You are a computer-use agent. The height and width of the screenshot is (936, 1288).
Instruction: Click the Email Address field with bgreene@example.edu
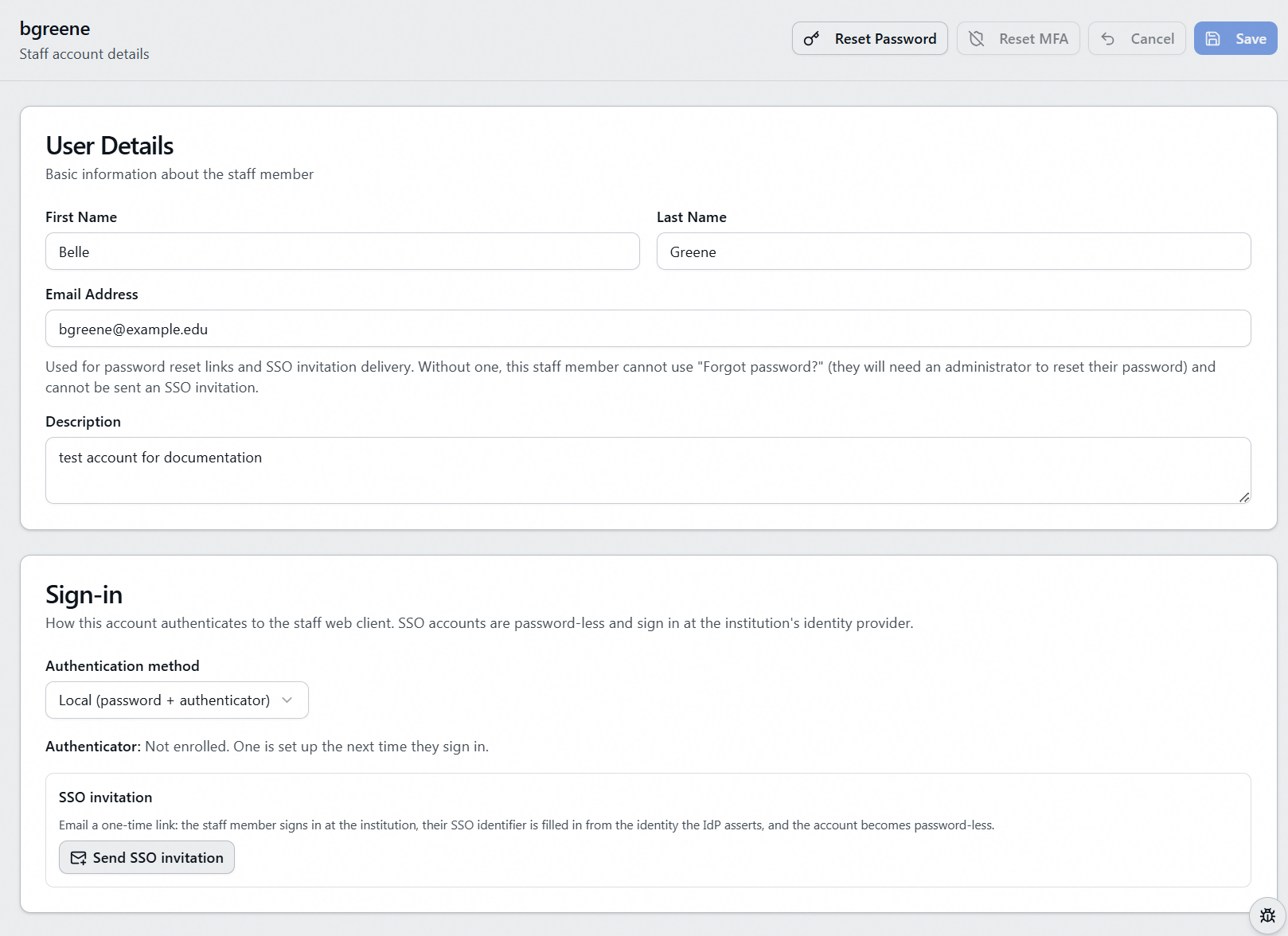click(648, 329)
